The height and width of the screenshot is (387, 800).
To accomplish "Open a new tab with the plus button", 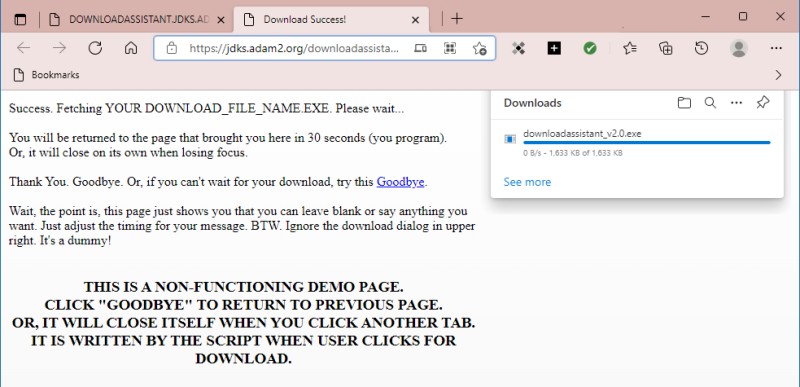I will pos(457,19).
